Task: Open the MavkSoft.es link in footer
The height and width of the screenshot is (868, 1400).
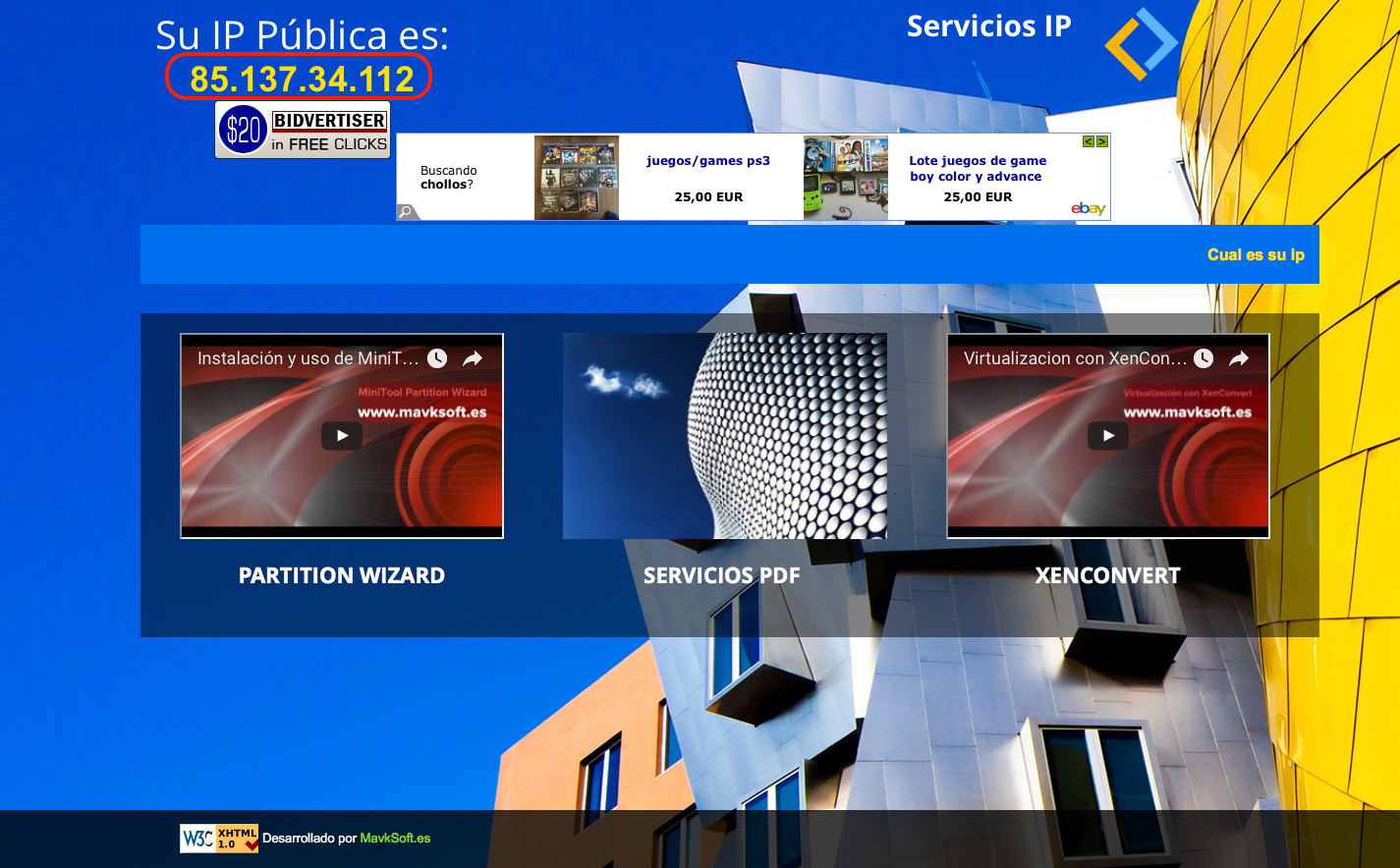Action: click(395, 839)
